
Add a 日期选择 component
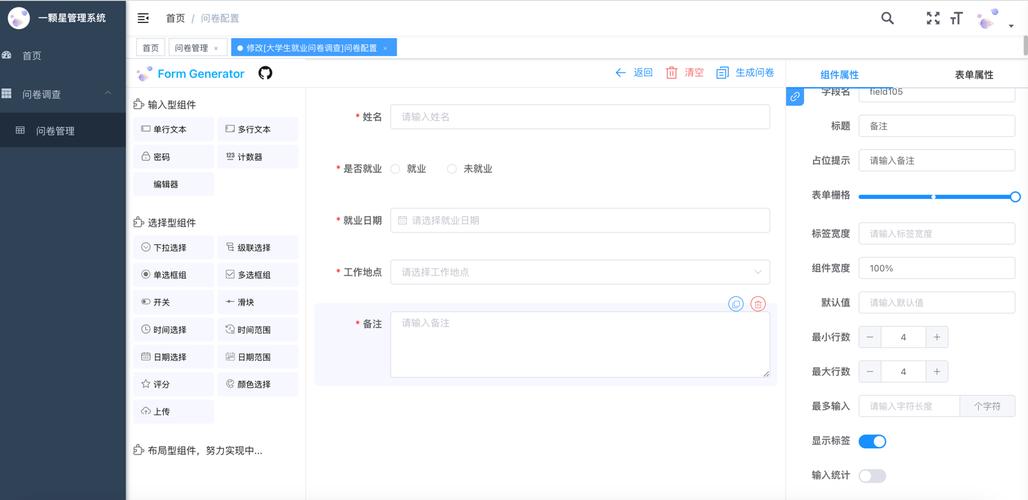pyautogui.click(x=174, y=357)
